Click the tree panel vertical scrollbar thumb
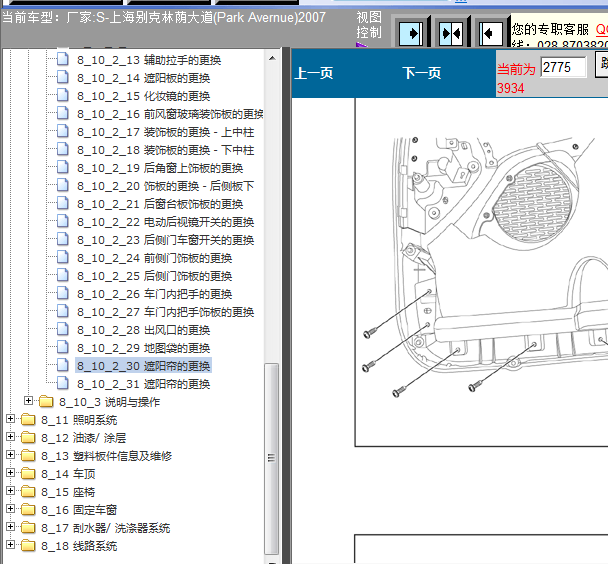The width and height of the screenshot is (608, 564). [x=272, y=458]
